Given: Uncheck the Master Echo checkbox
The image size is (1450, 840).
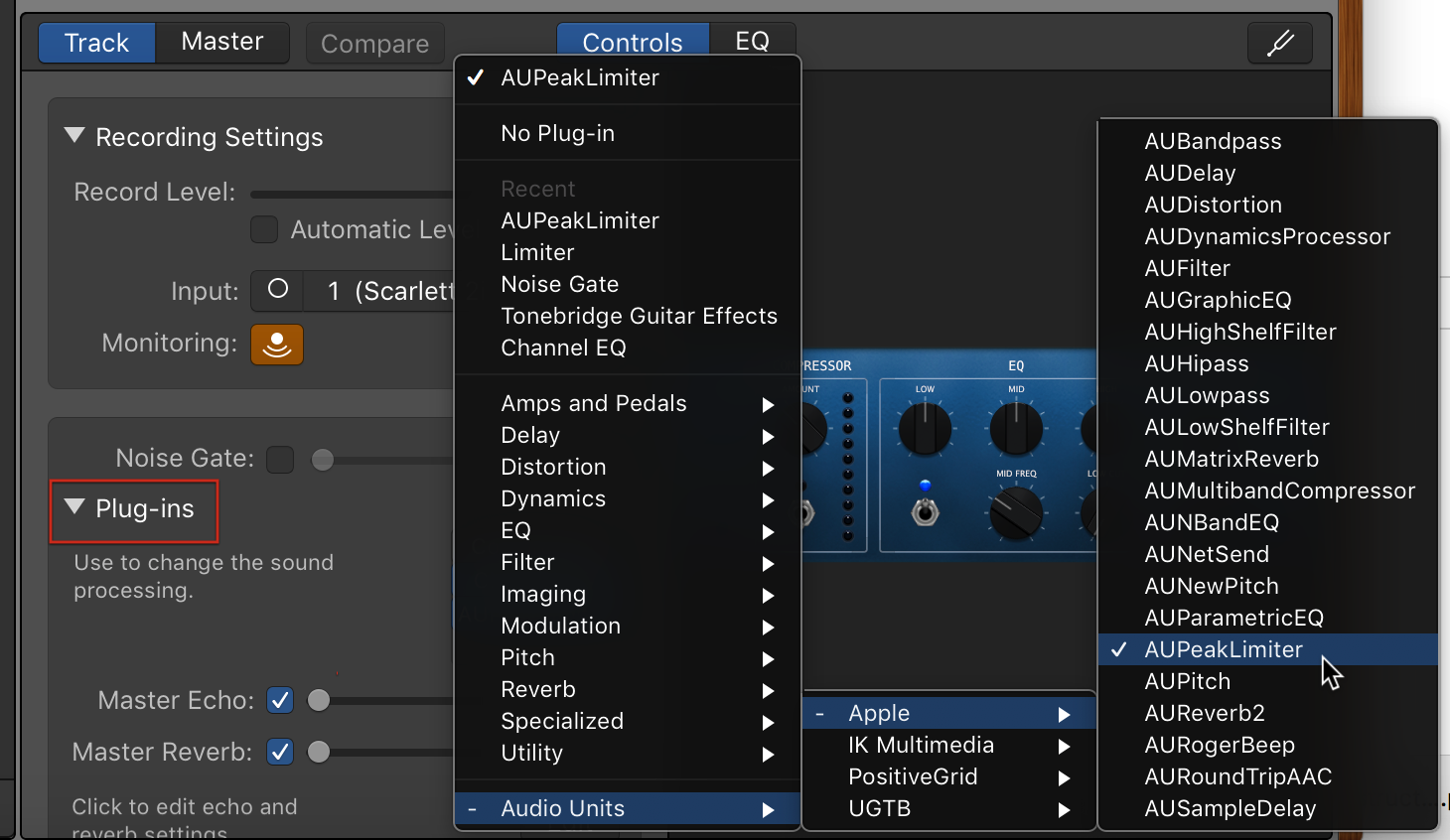Looking at the screenshot, I should [x=281, y=700].
